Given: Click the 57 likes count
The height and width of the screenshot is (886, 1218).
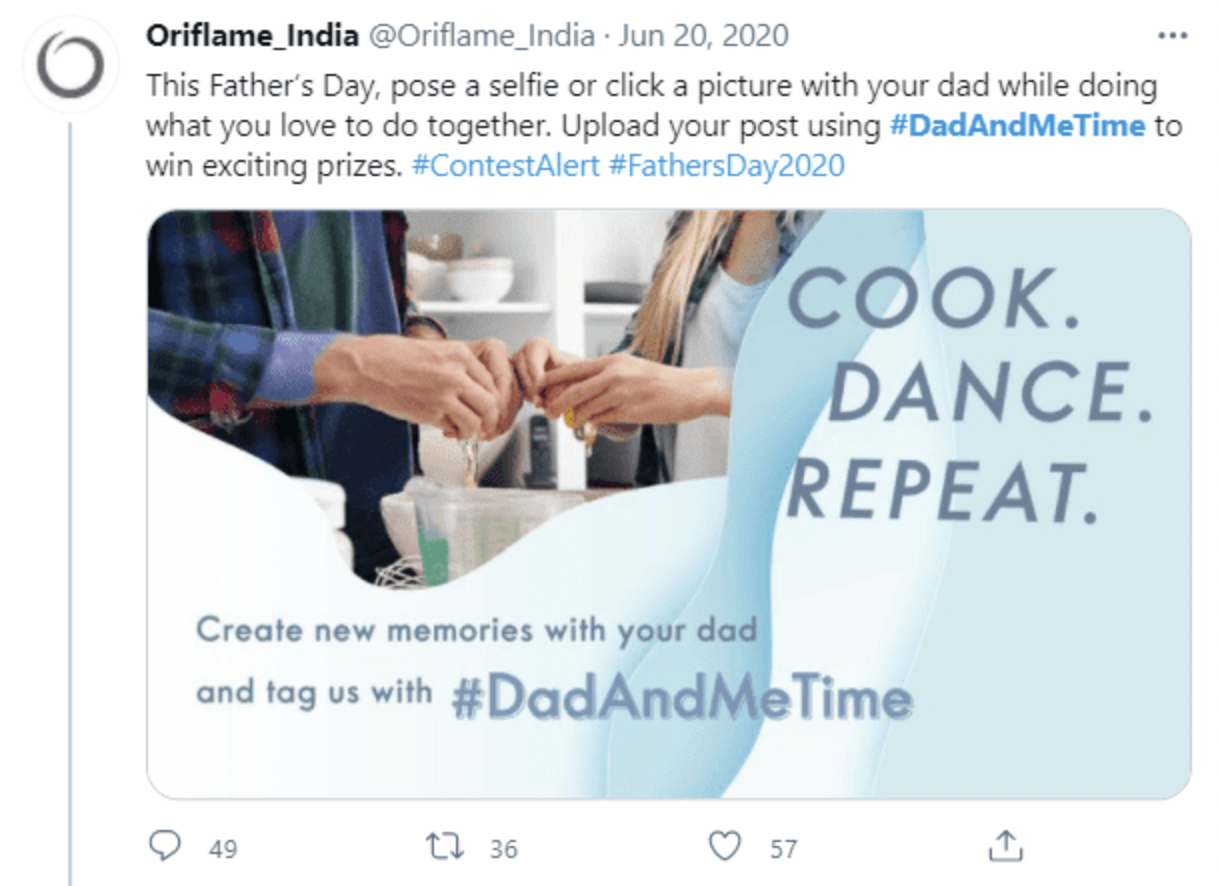Looking at the screenshot, I should [783, 849].
